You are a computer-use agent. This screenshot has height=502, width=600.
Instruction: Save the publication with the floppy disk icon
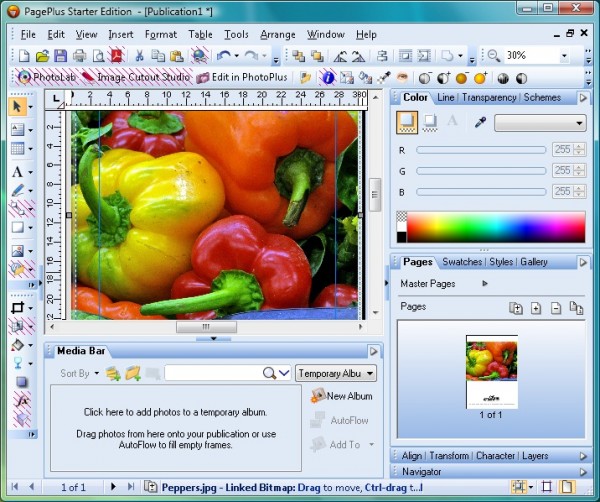coord(60,56)
